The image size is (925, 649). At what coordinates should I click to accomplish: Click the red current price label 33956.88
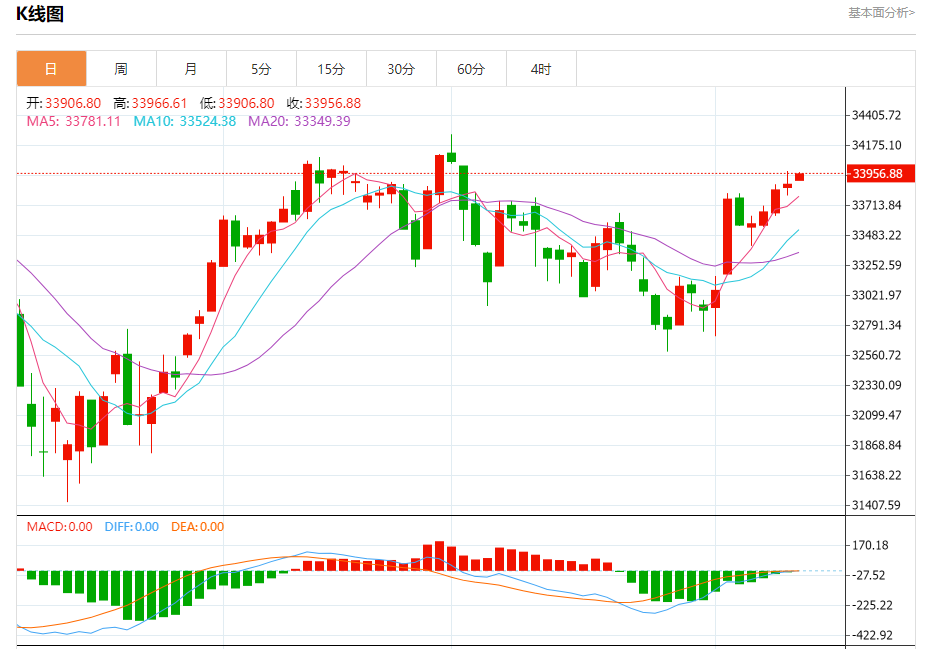880,173
